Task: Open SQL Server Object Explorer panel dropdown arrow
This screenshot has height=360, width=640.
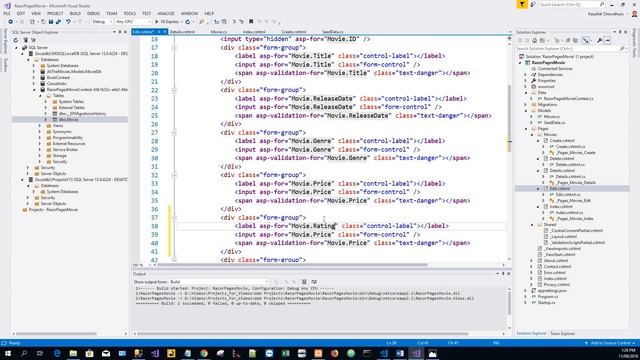Action: [114, 32]
